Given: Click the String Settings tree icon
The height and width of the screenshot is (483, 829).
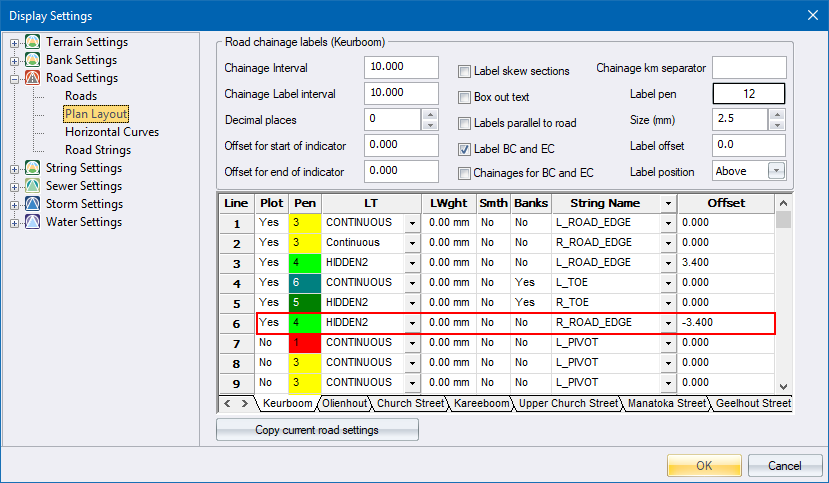Looking at the screenshot, I should (33, 168).
